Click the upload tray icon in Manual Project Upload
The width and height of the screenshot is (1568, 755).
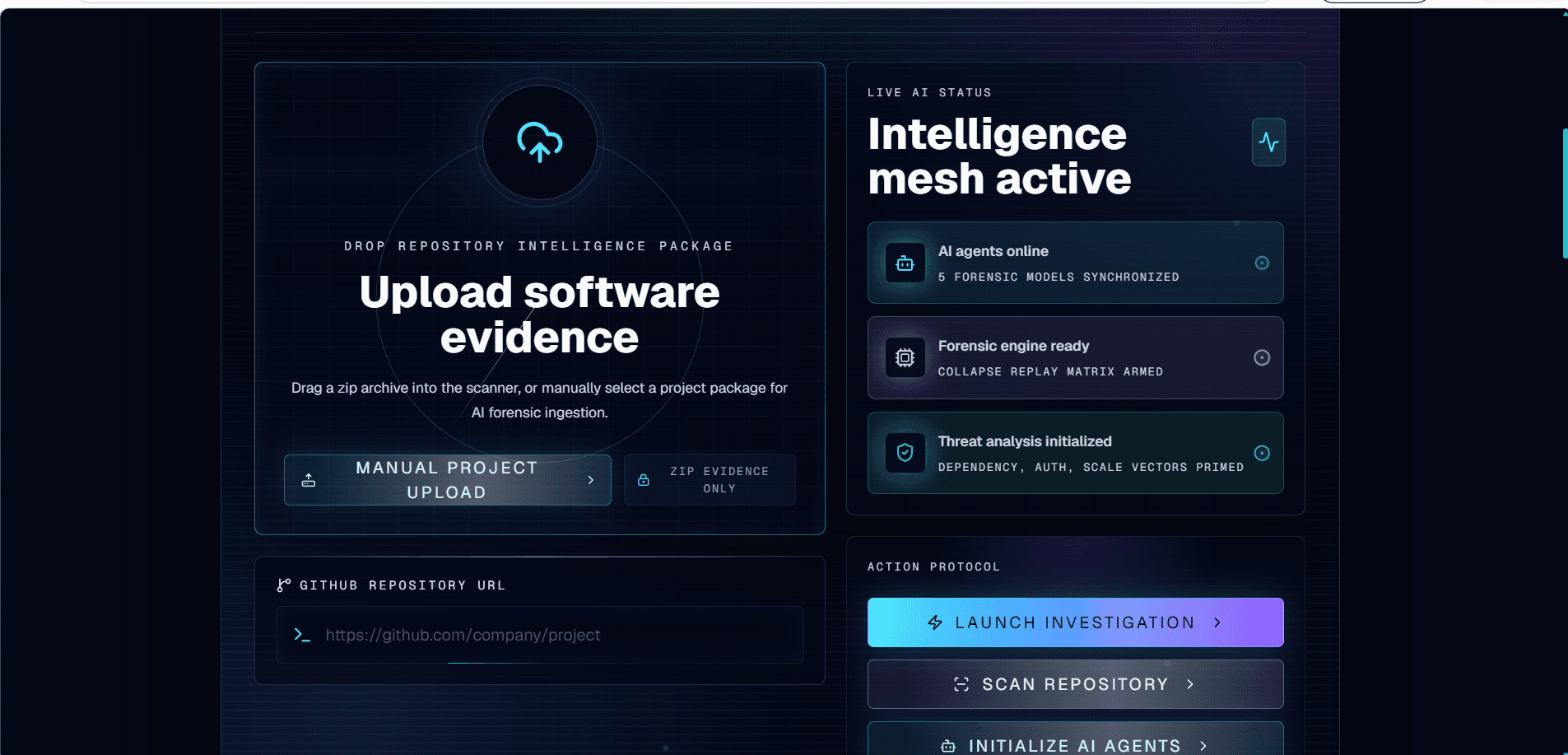coord(309,480)
